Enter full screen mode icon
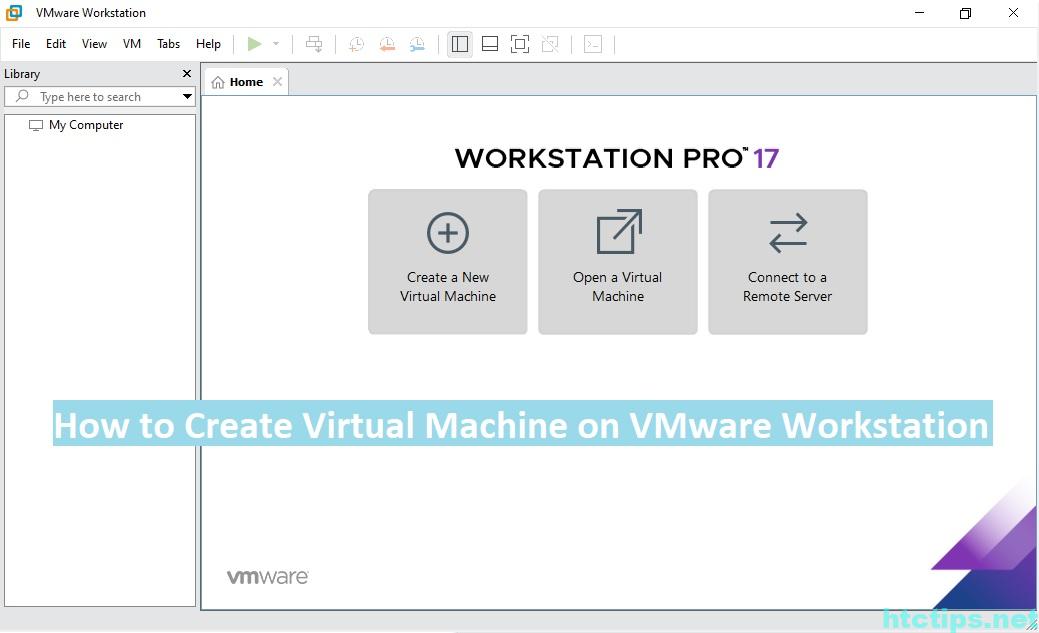1039x633 pixels. coord(520,44)
